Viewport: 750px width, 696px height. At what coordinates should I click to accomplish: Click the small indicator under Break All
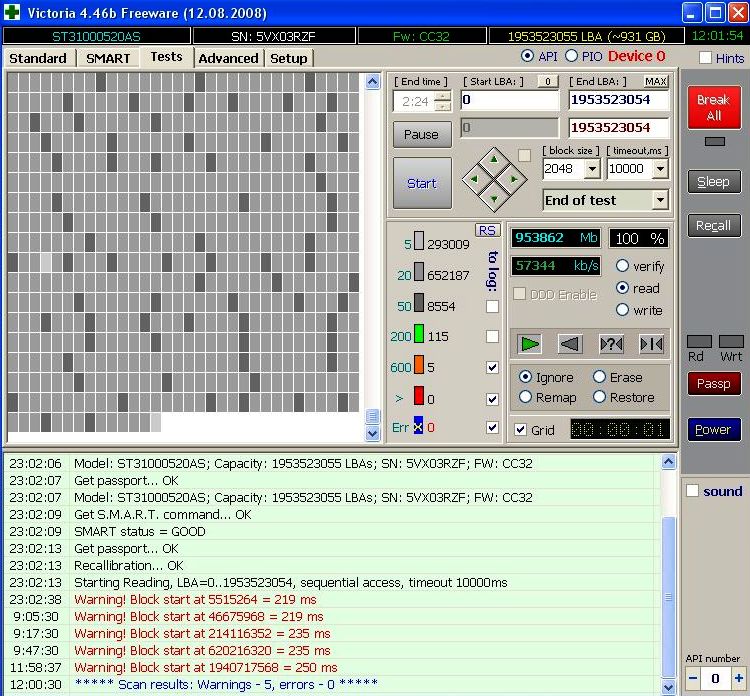715,142
